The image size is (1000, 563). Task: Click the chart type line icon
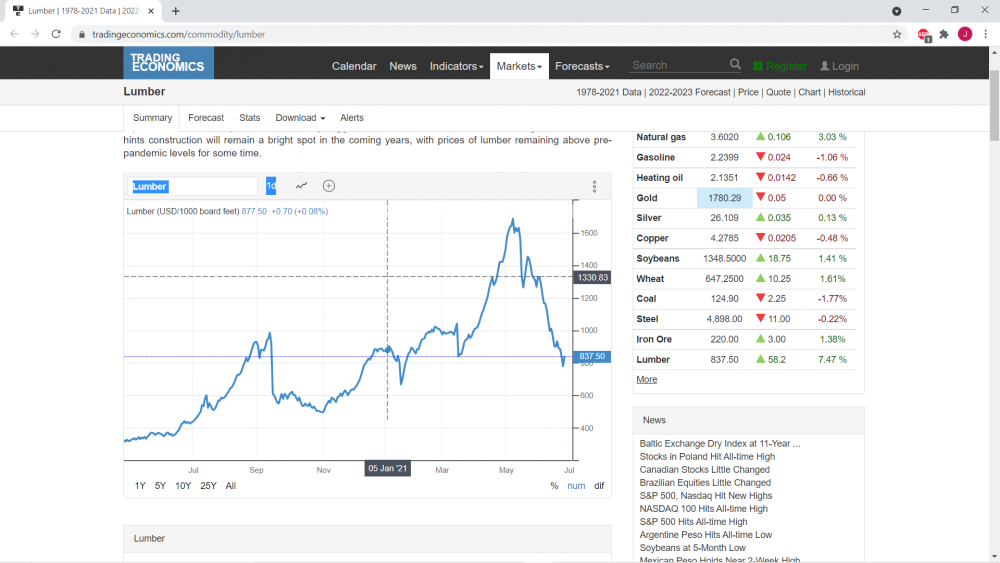pos(301,186)
